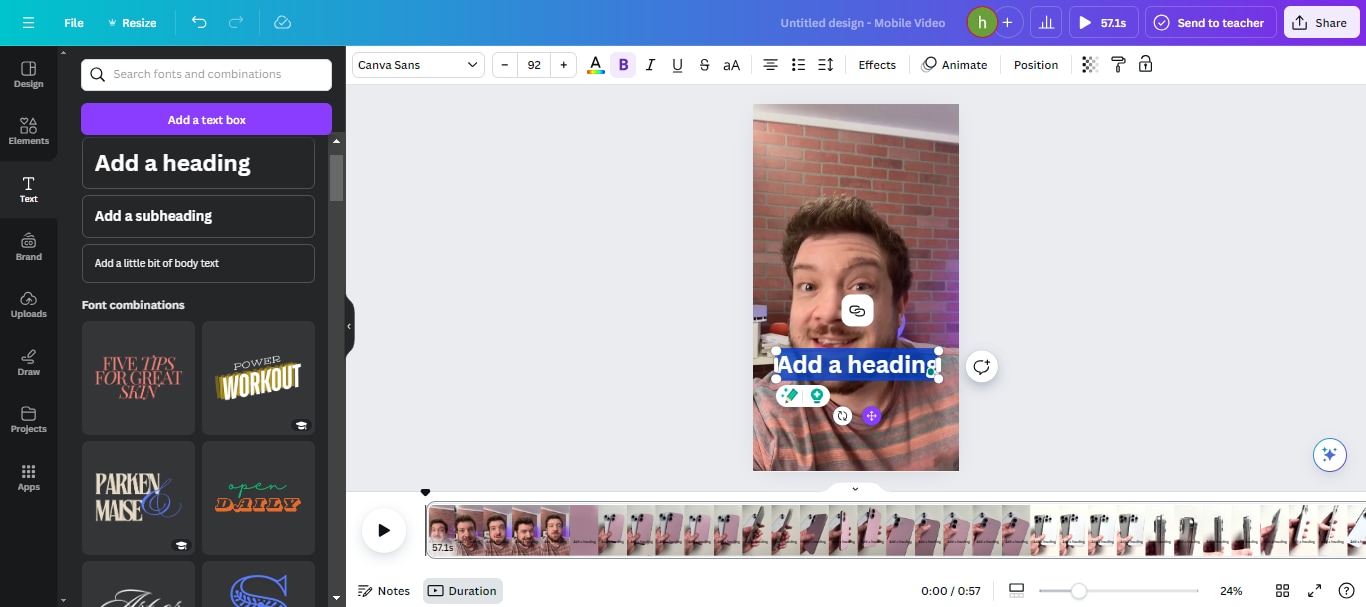Viewport: 1366px width, 607px height.
Task: Check cloud save status icon
Action: [x=282, y=22]
